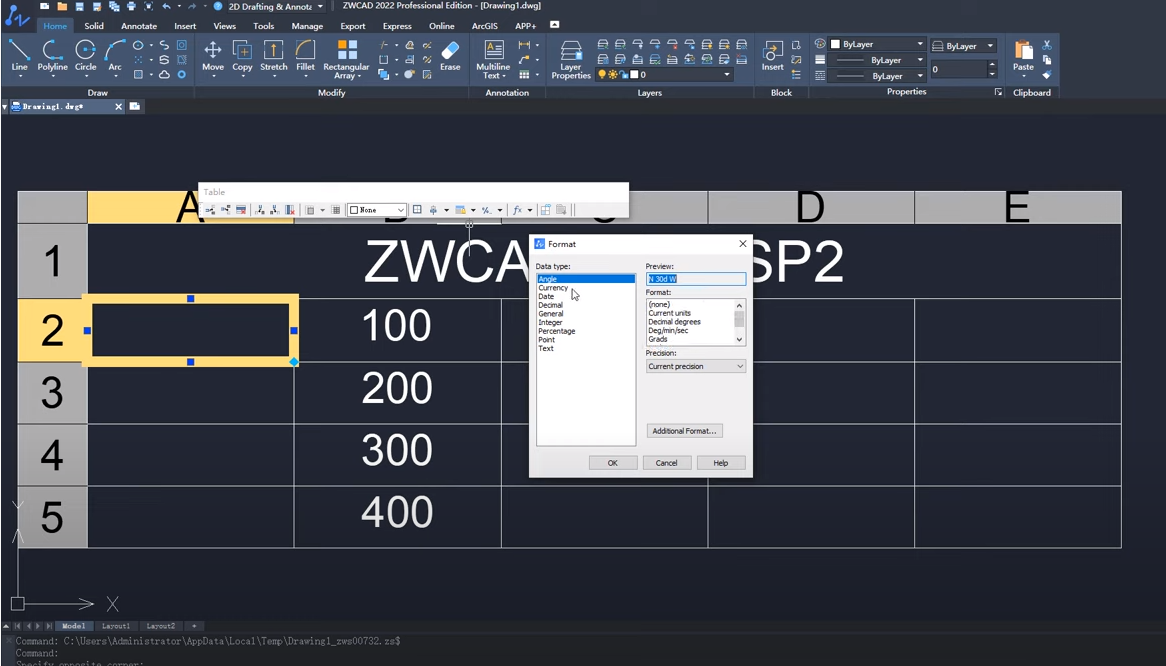The width and height of the screenshot is (1166, 666).
Task: Click the revision cloud icon in Draw
Action: point(164,74)
